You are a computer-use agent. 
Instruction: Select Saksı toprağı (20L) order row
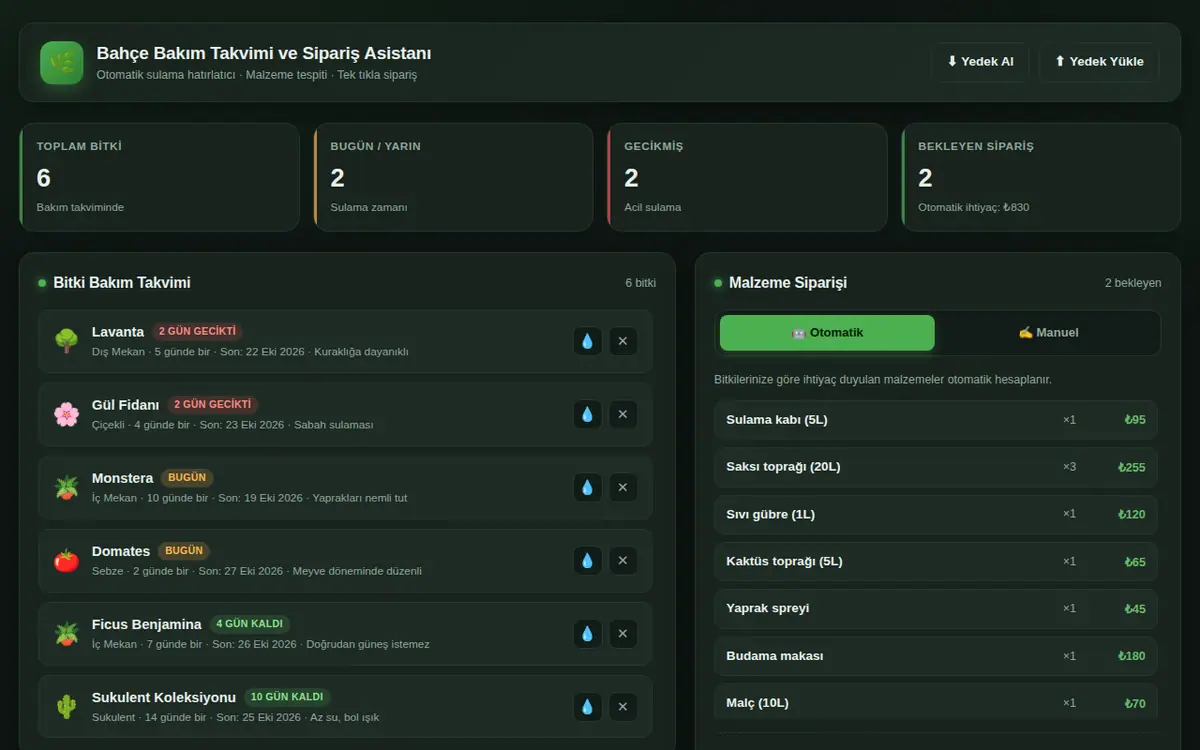click(x=936, y=467)
